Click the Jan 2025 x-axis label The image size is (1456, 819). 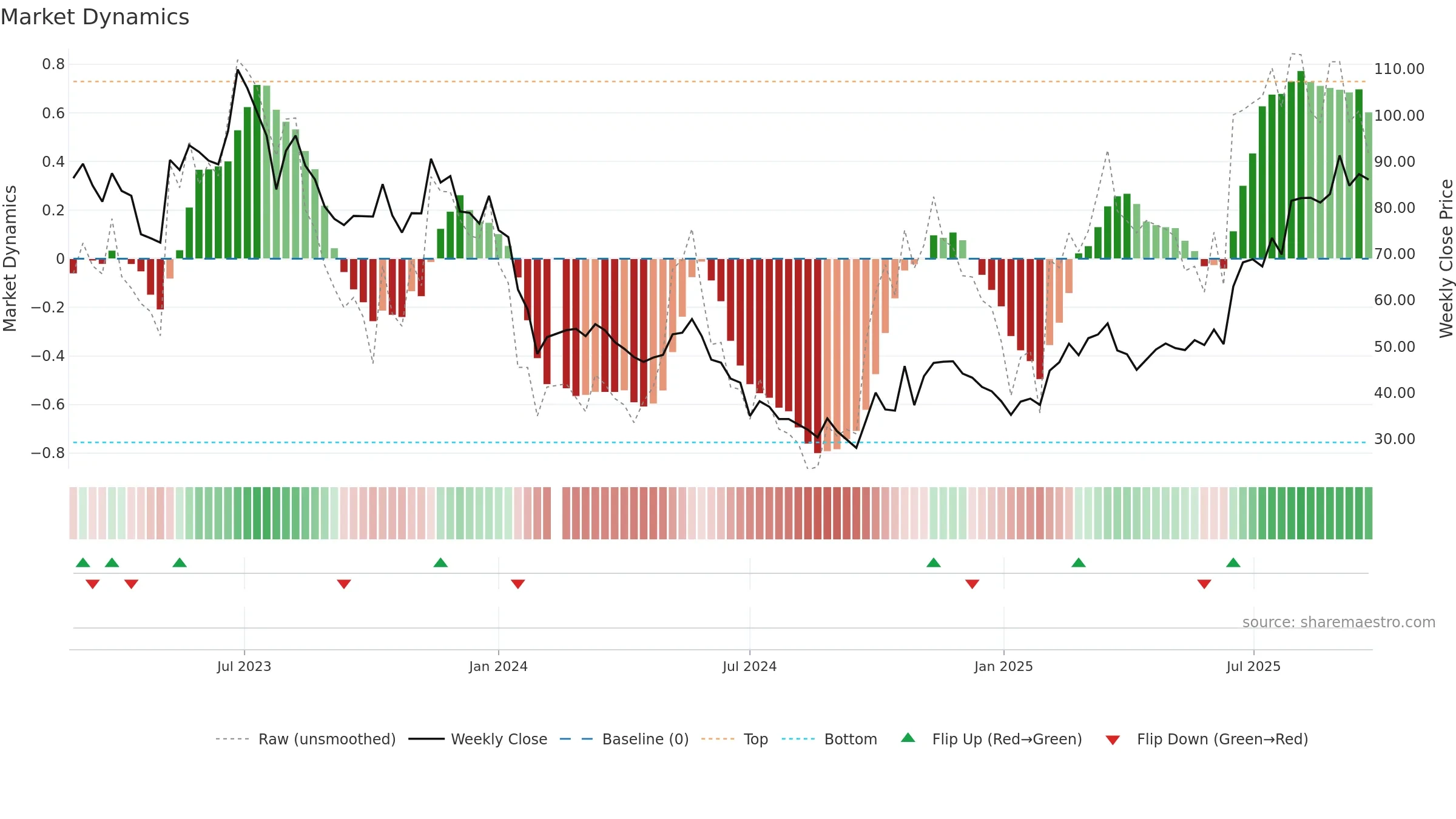1003,666
